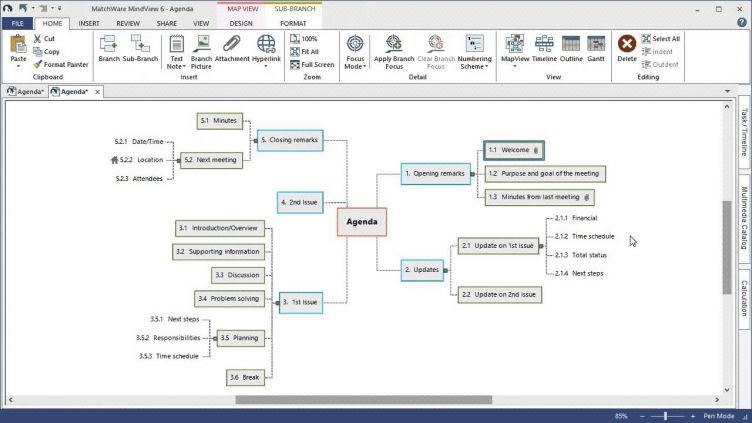The width and height of the screenshot is (752, 423).
Task: Open the VIEW ribbon tab
Action: click(201, 23)
